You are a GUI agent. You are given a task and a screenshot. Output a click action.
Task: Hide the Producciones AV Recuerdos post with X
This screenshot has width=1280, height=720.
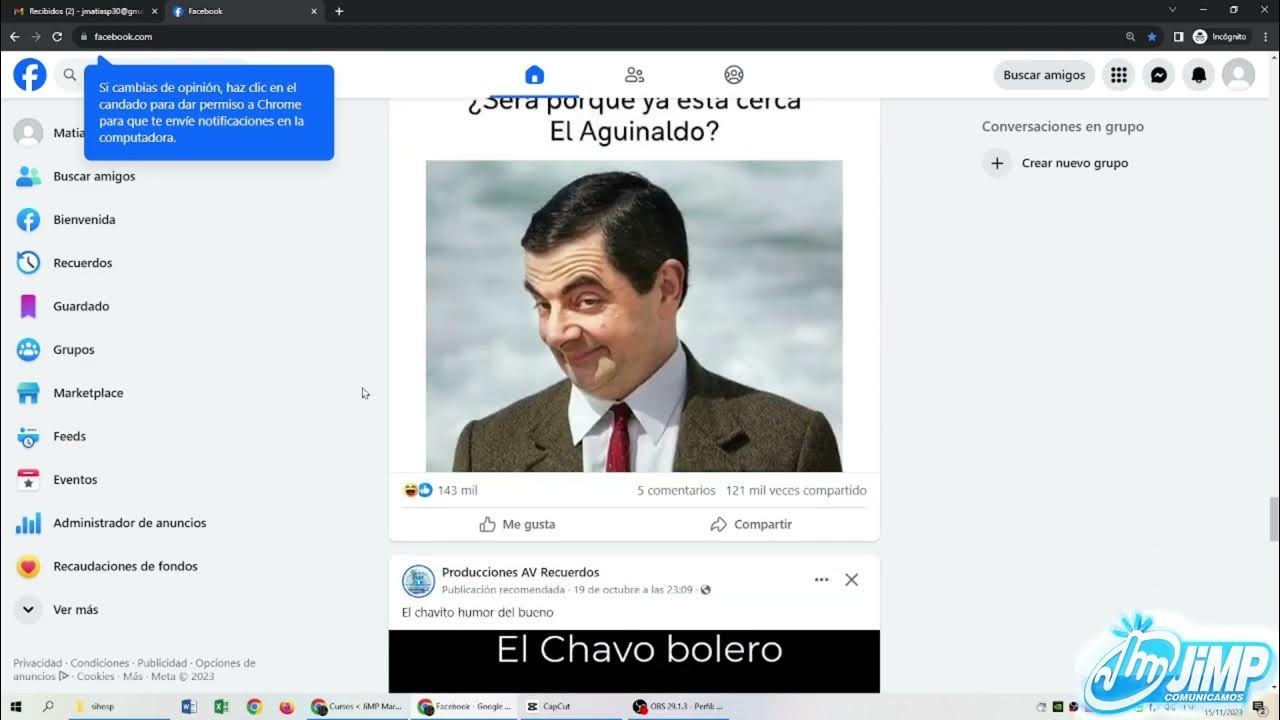coord(851,580)
